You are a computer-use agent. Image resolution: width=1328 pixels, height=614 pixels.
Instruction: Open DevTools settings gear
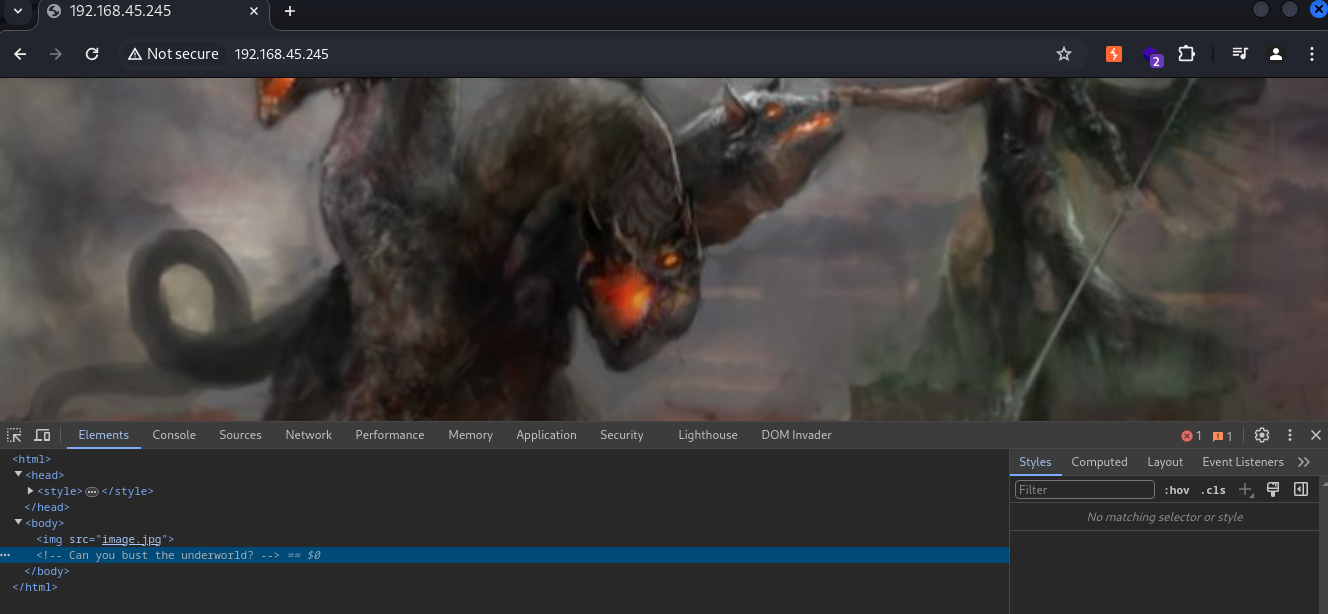point(1262,435)
